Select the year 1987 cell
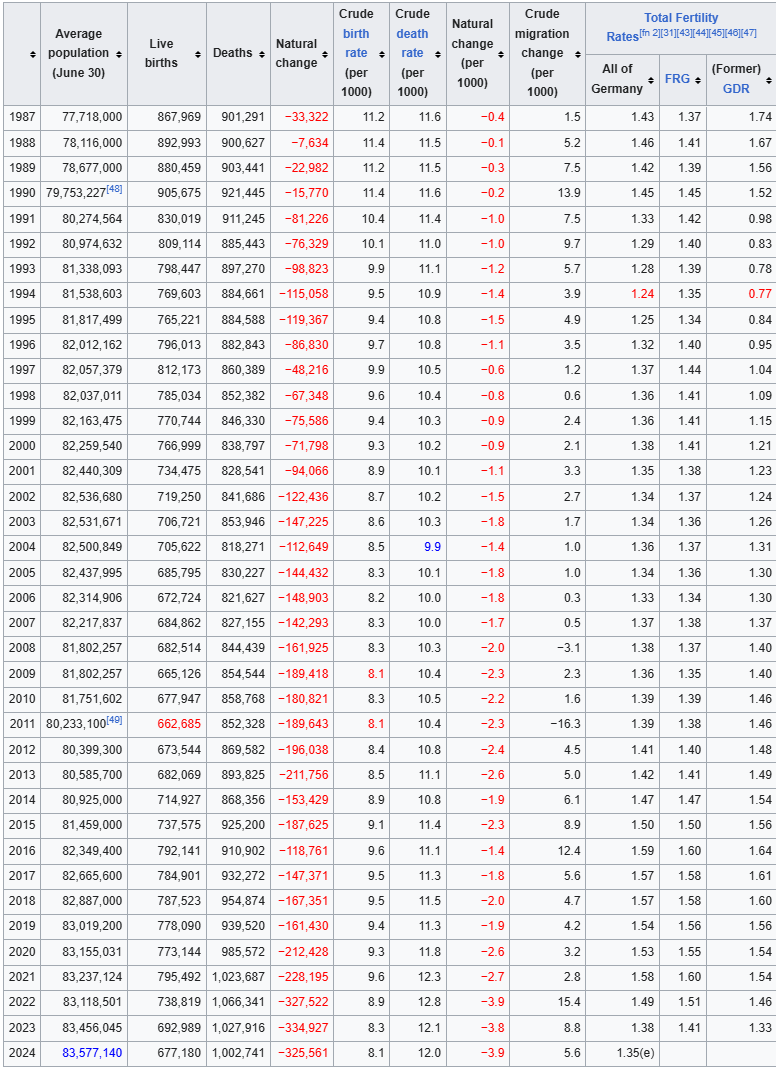 point(22,117)
